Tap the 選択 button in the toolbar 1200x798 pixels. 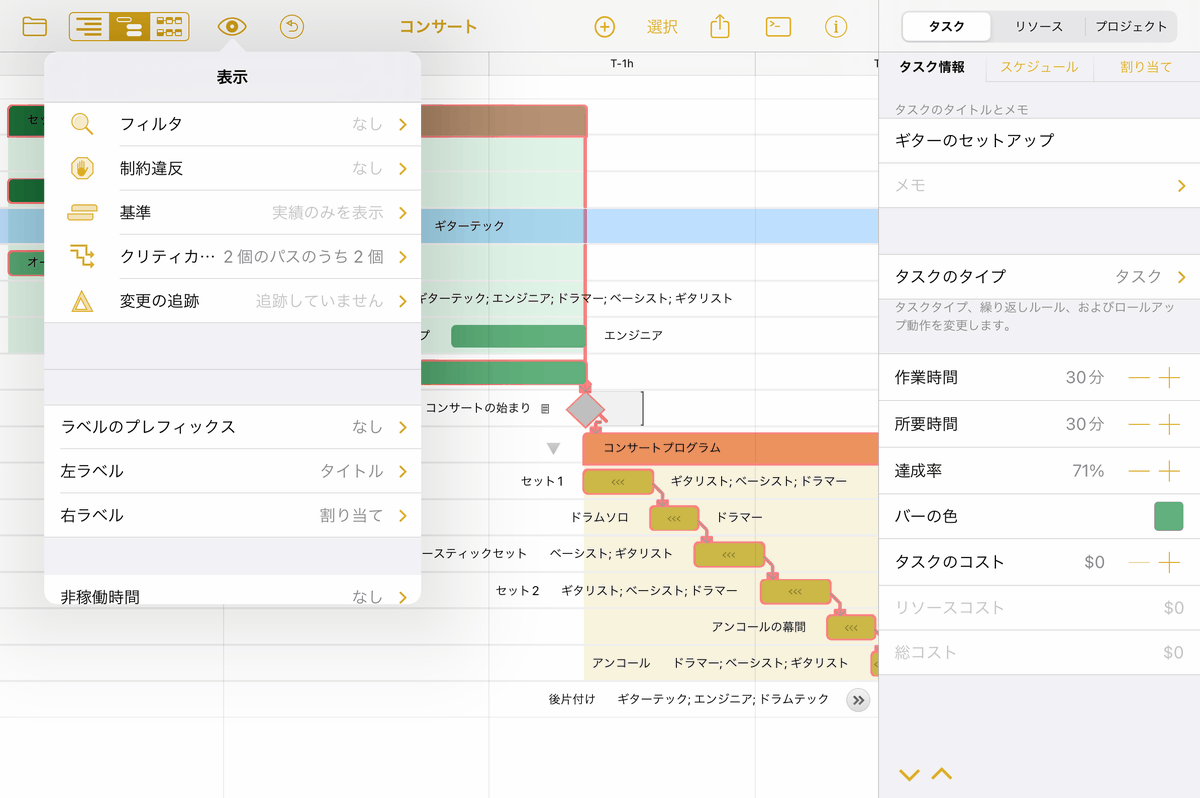[663, 27]
